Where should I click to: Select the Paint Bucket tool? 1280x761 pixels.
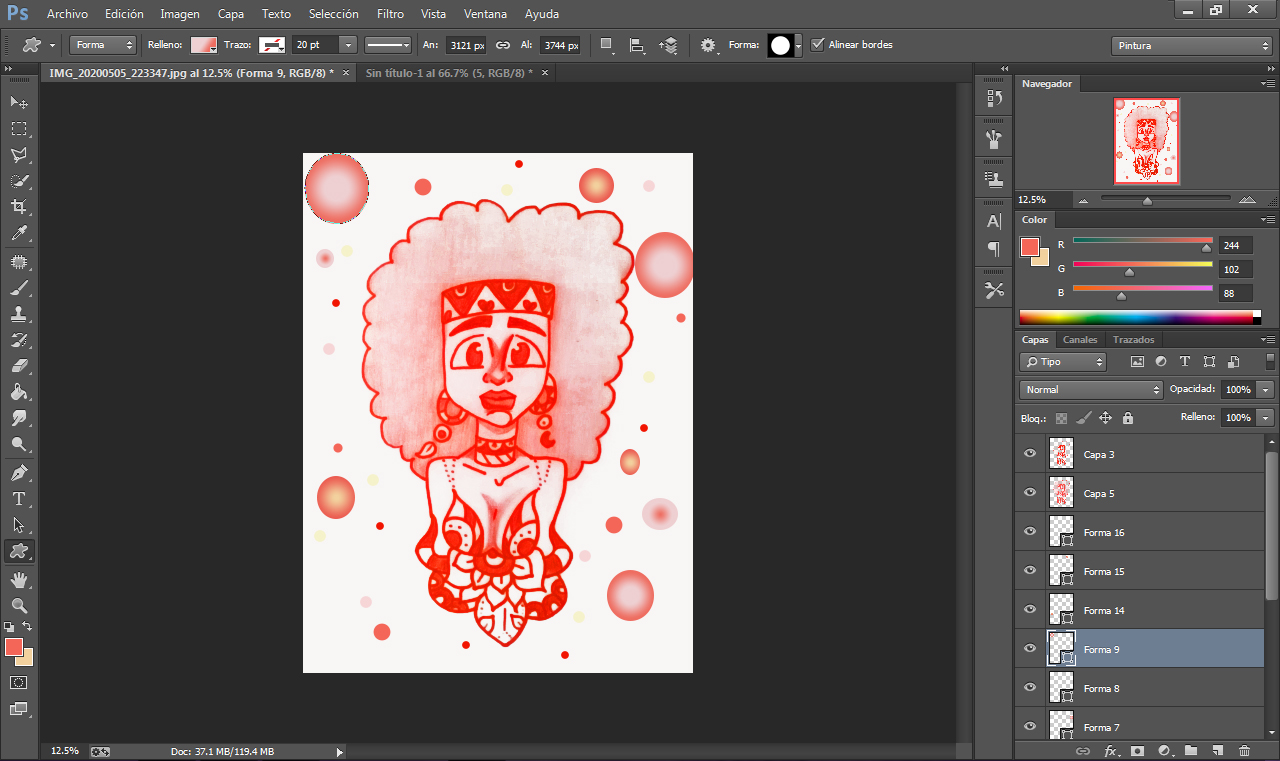[19, 392]
